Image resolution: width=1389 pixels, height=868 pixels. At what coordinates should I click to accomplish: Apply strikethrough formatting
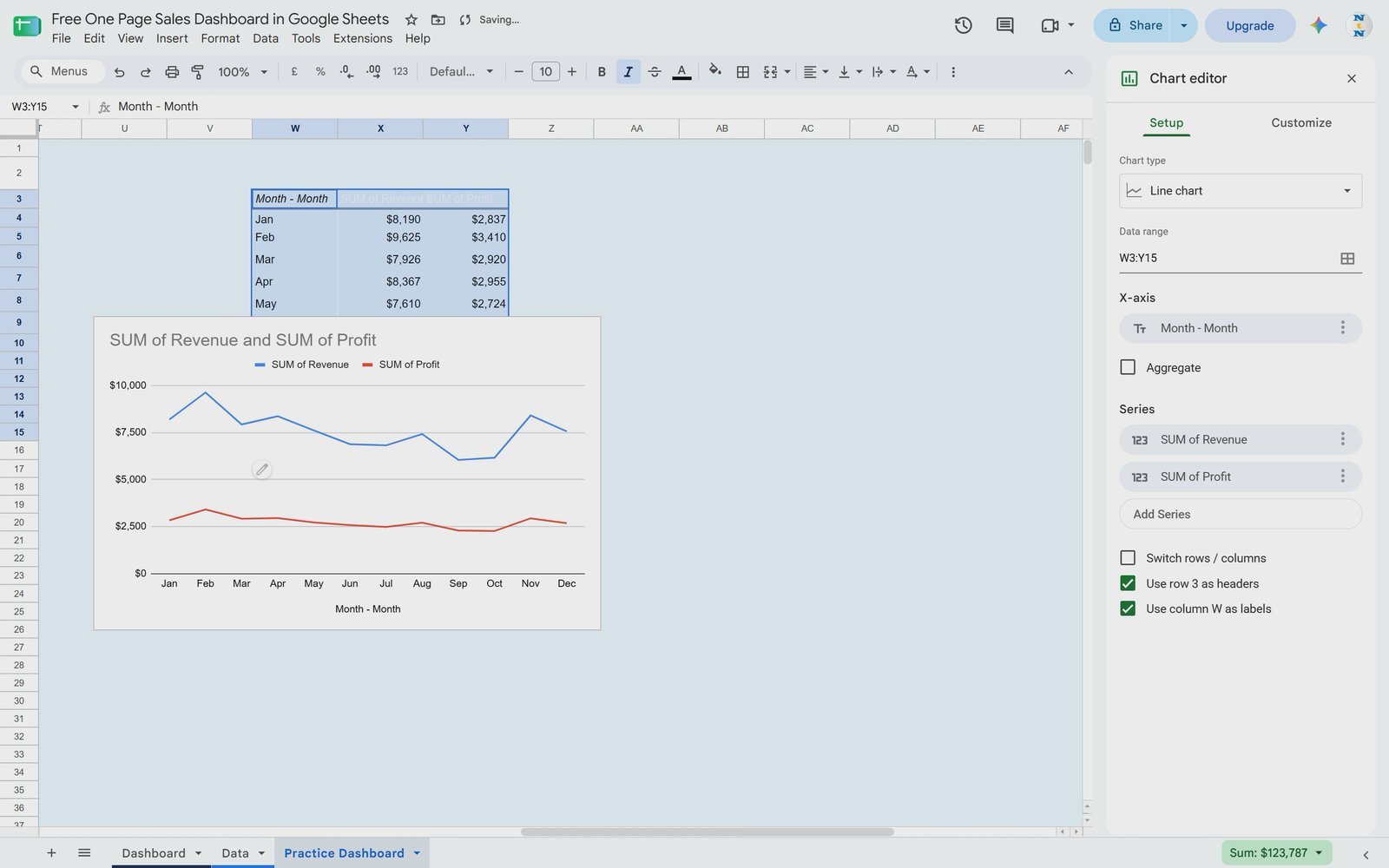pos(655,72)
